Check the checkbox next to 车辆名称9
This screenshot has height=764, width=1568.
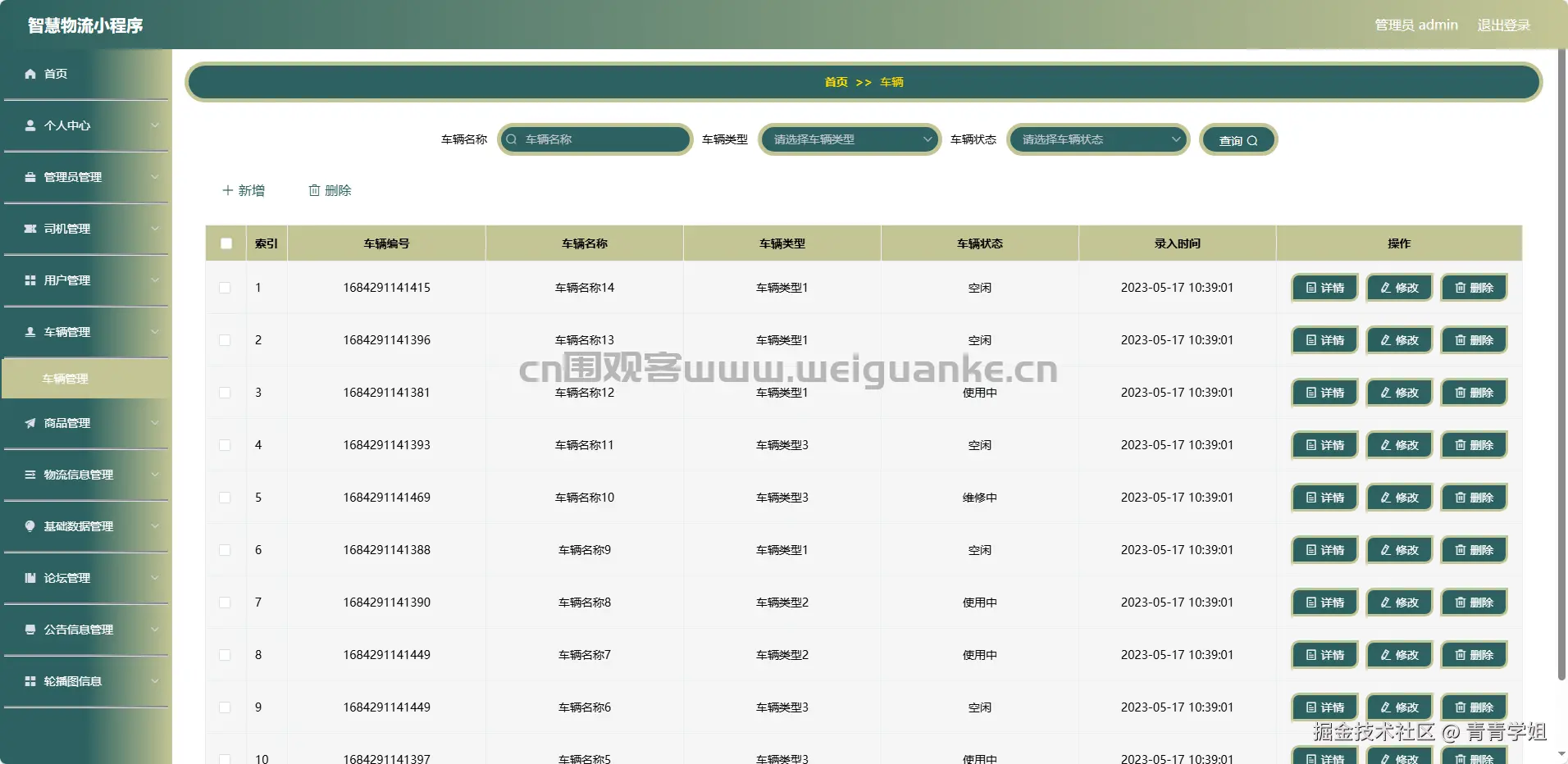[226, 550]
